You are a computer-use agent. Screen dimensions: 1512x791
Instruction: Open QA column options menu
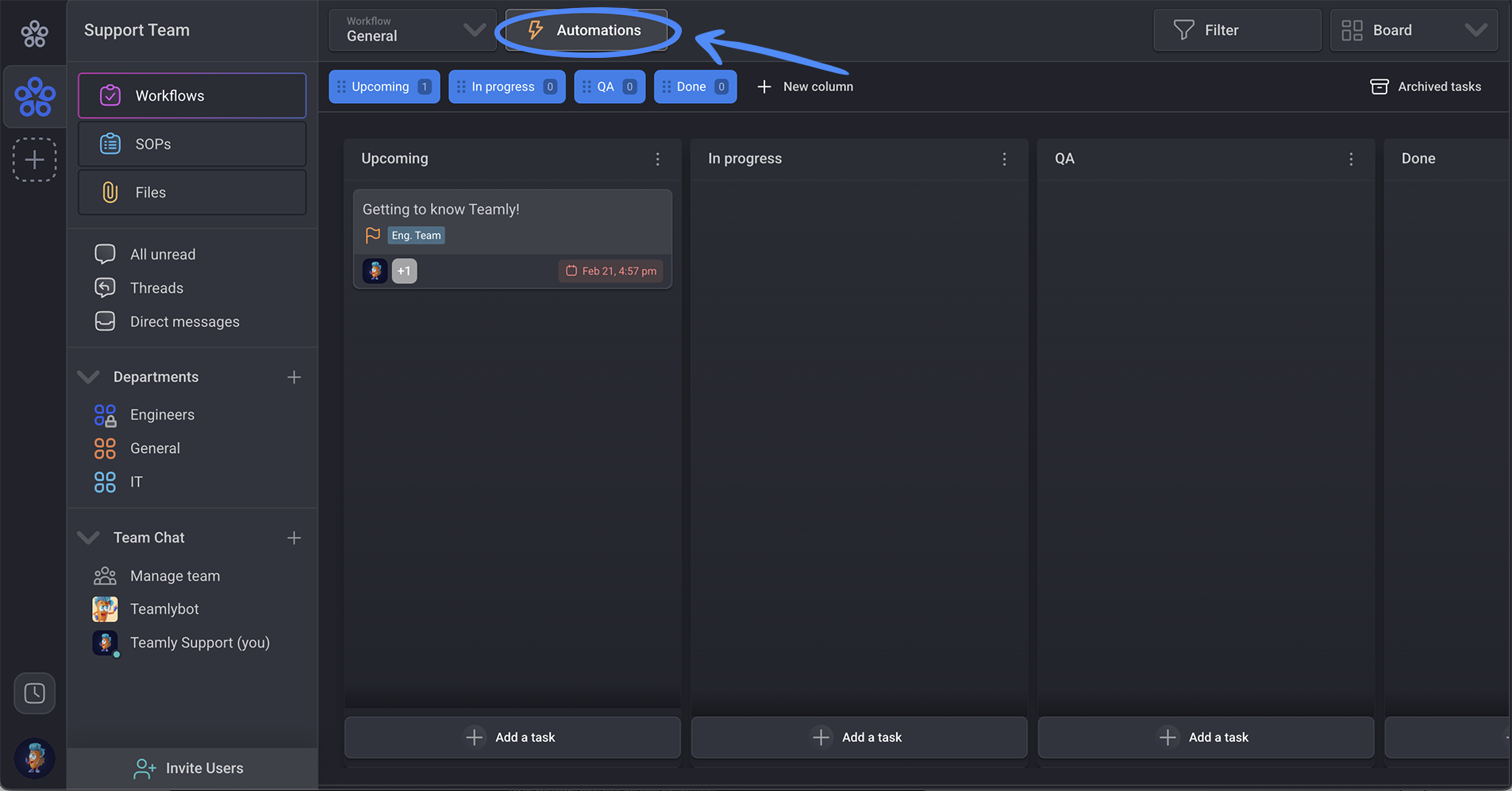tap(1351, 159)
